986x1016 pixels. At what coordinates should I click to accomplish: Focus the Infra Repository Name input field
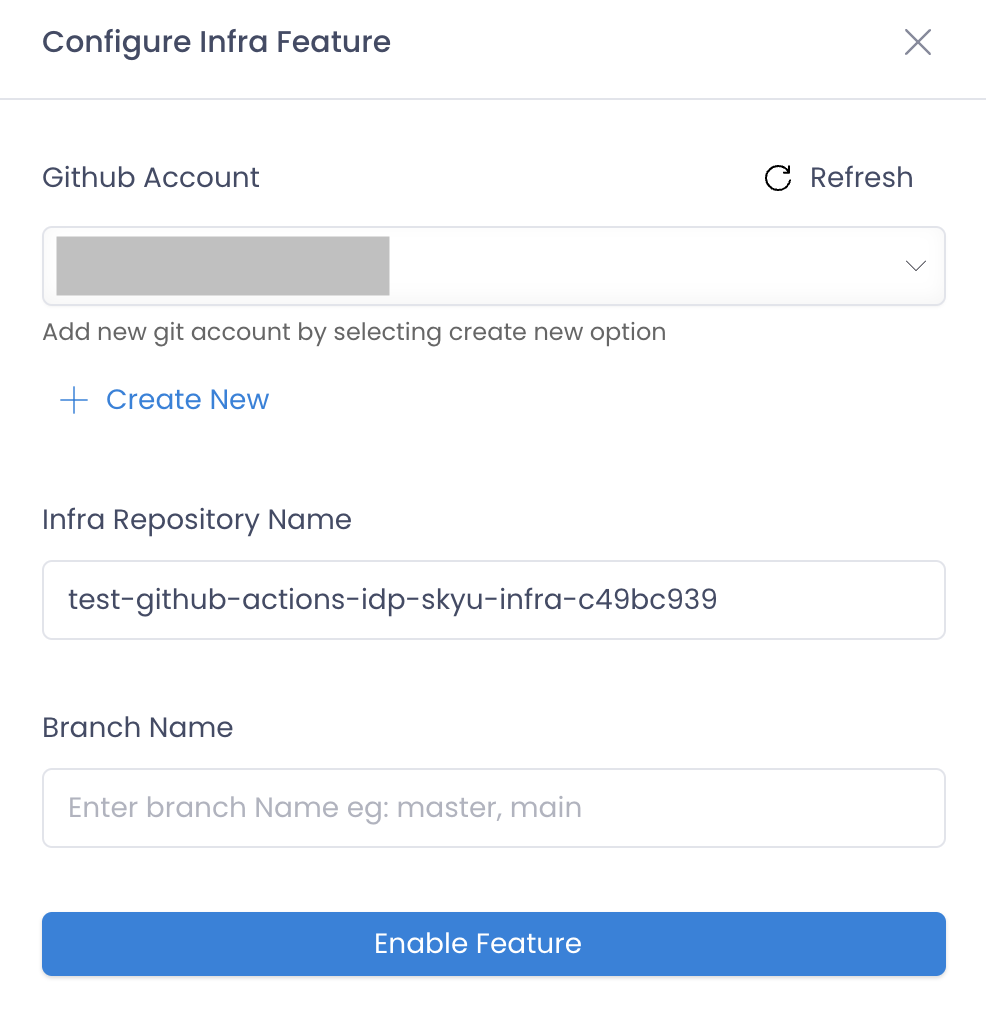click(494, 600)
